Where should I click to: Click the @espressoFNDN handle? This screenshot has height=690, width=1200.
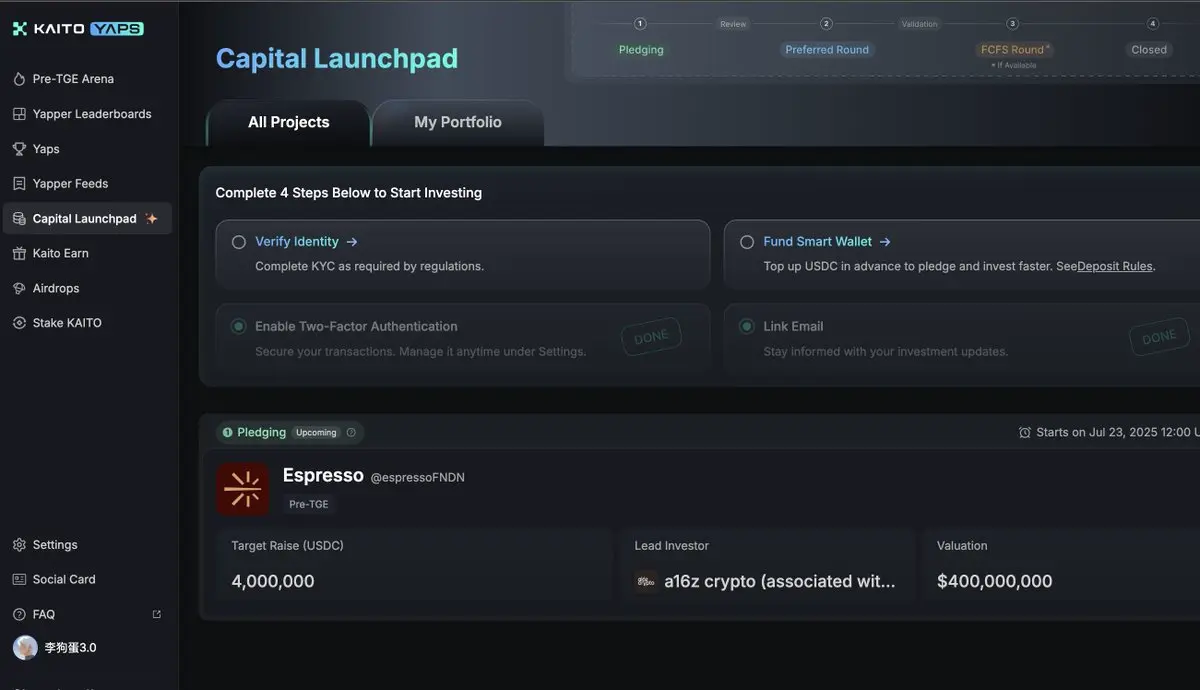click(x=418, y=478)
